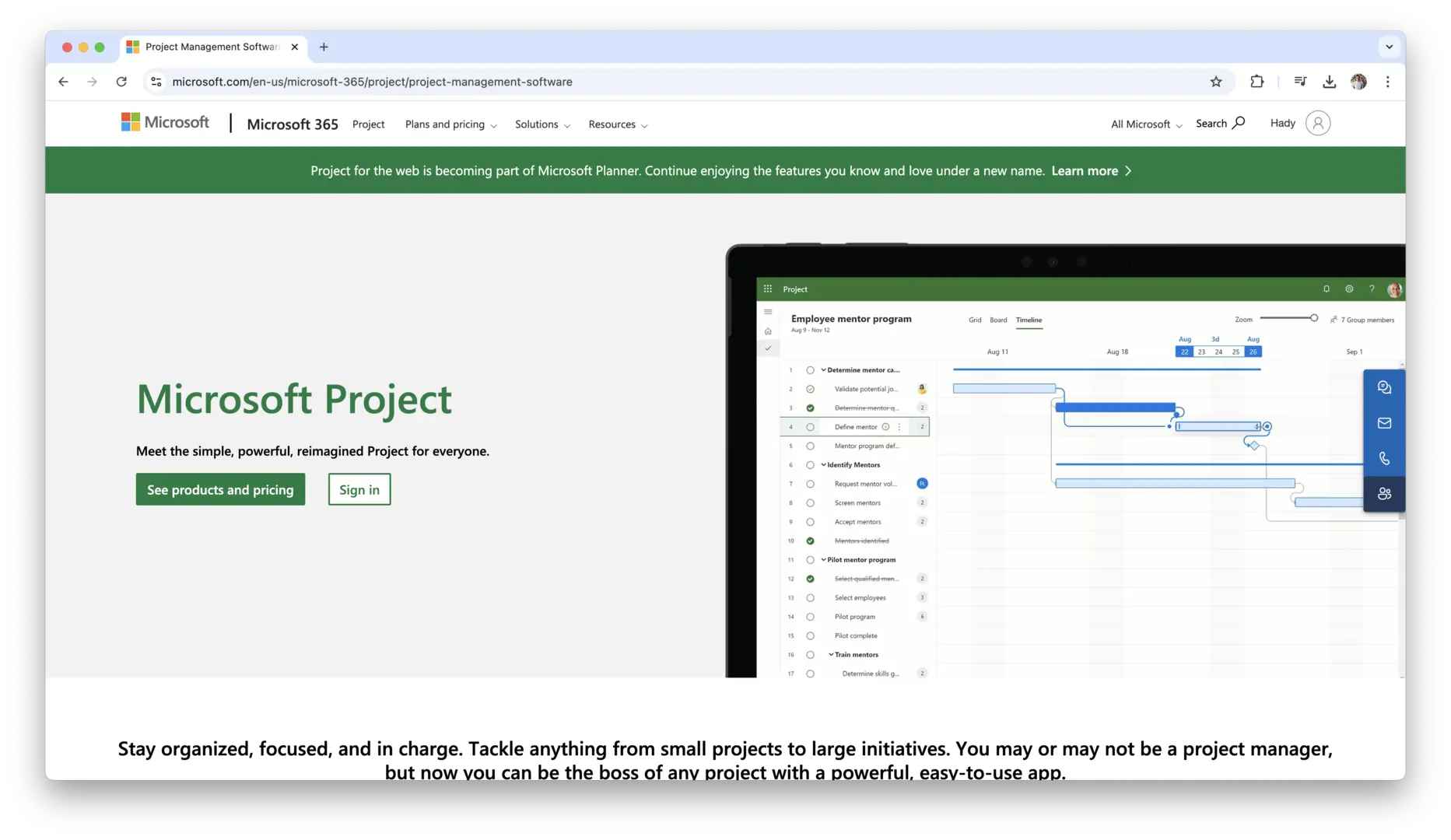Select the Timeline view tab

pyautogui.click(x=1029, y=320)
